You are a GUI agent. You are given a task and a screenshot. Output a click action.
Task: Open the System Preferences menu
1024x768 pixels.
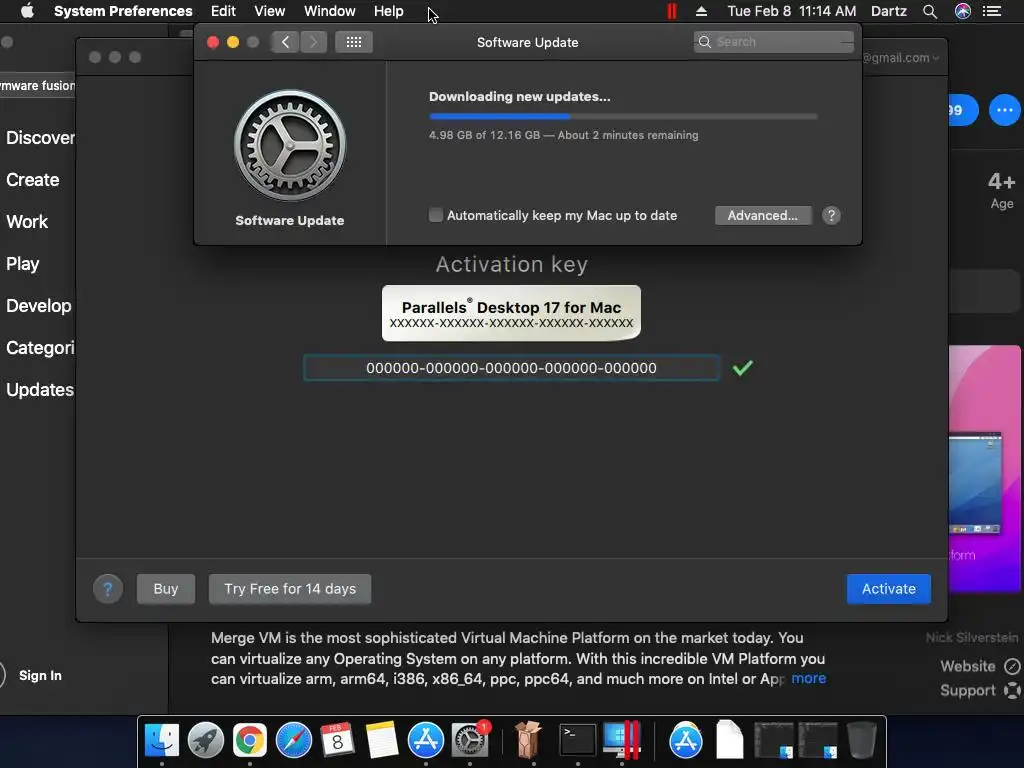[123, 11]
